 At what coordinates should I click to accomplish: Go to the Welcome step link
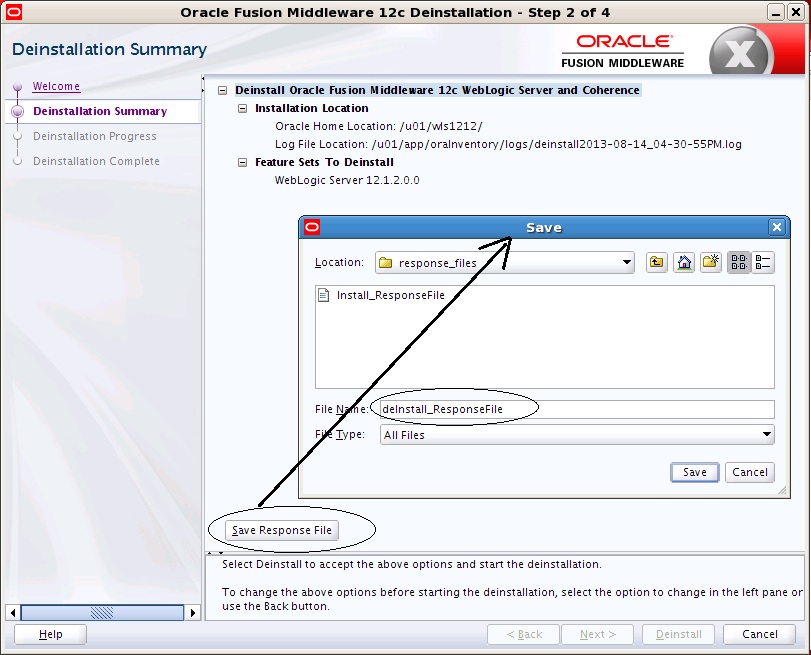click(x=56, y=86)
